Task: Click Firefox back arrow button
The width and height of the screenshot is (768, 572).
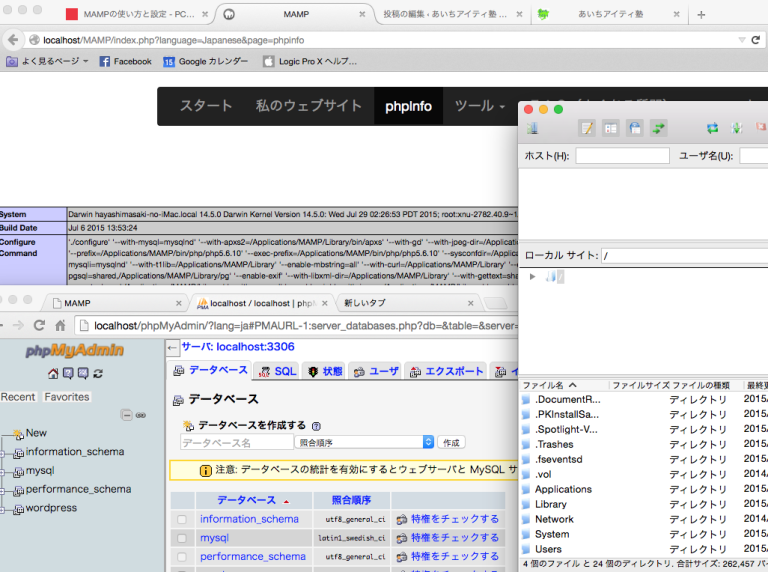Action: 13,40
